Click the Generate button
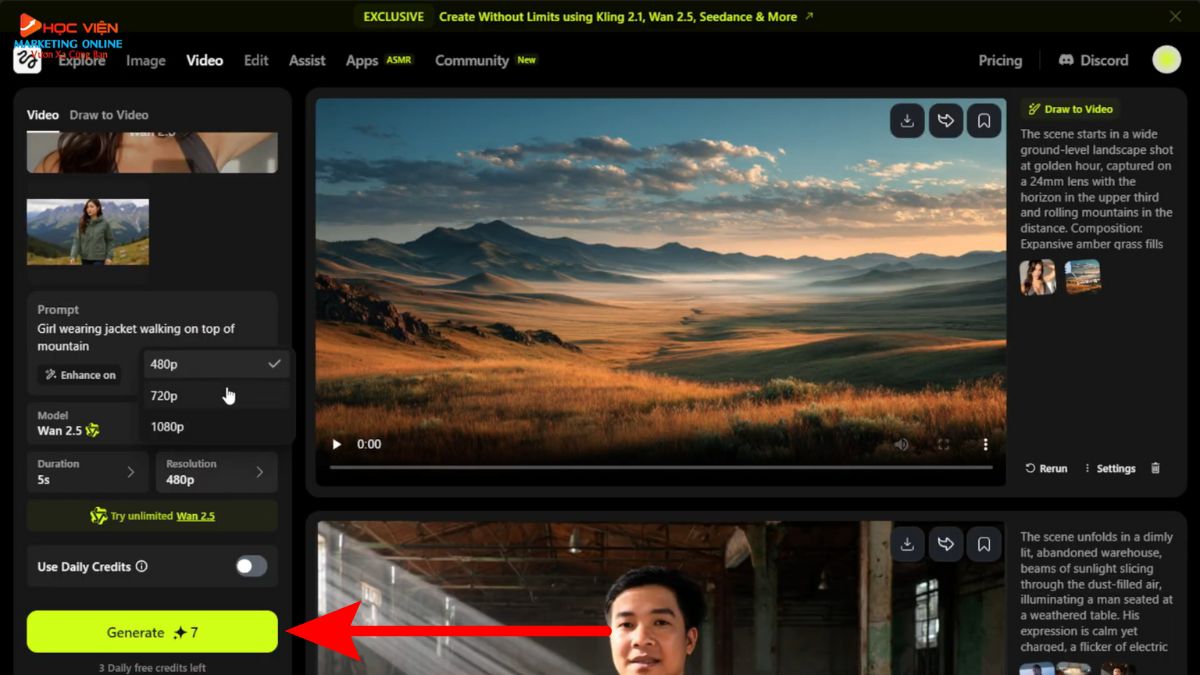This screenshot has height=675, width=1200. [152, 632]
